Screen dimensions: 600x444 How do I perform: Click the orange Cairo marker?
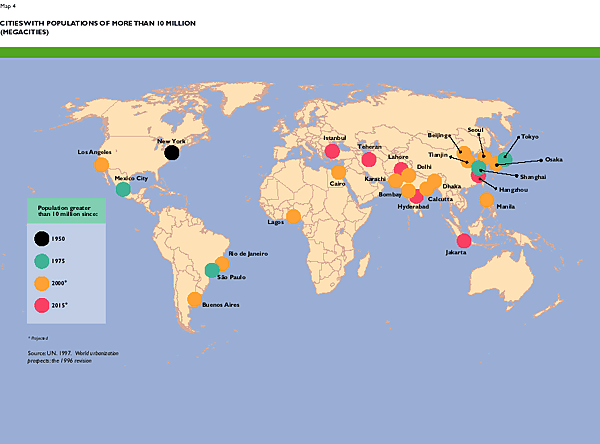(x=338, y=172)
